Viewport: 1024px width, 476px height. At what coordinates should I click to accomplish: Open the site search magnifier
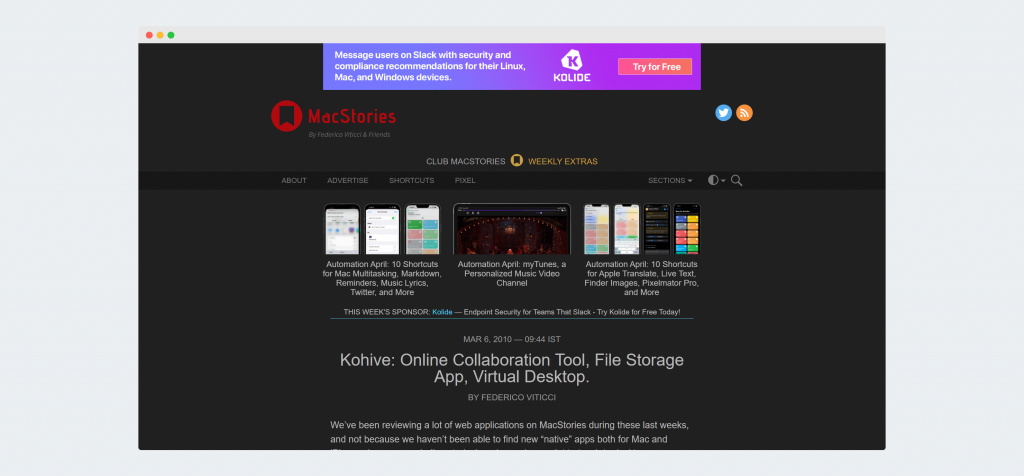(737, 180)
